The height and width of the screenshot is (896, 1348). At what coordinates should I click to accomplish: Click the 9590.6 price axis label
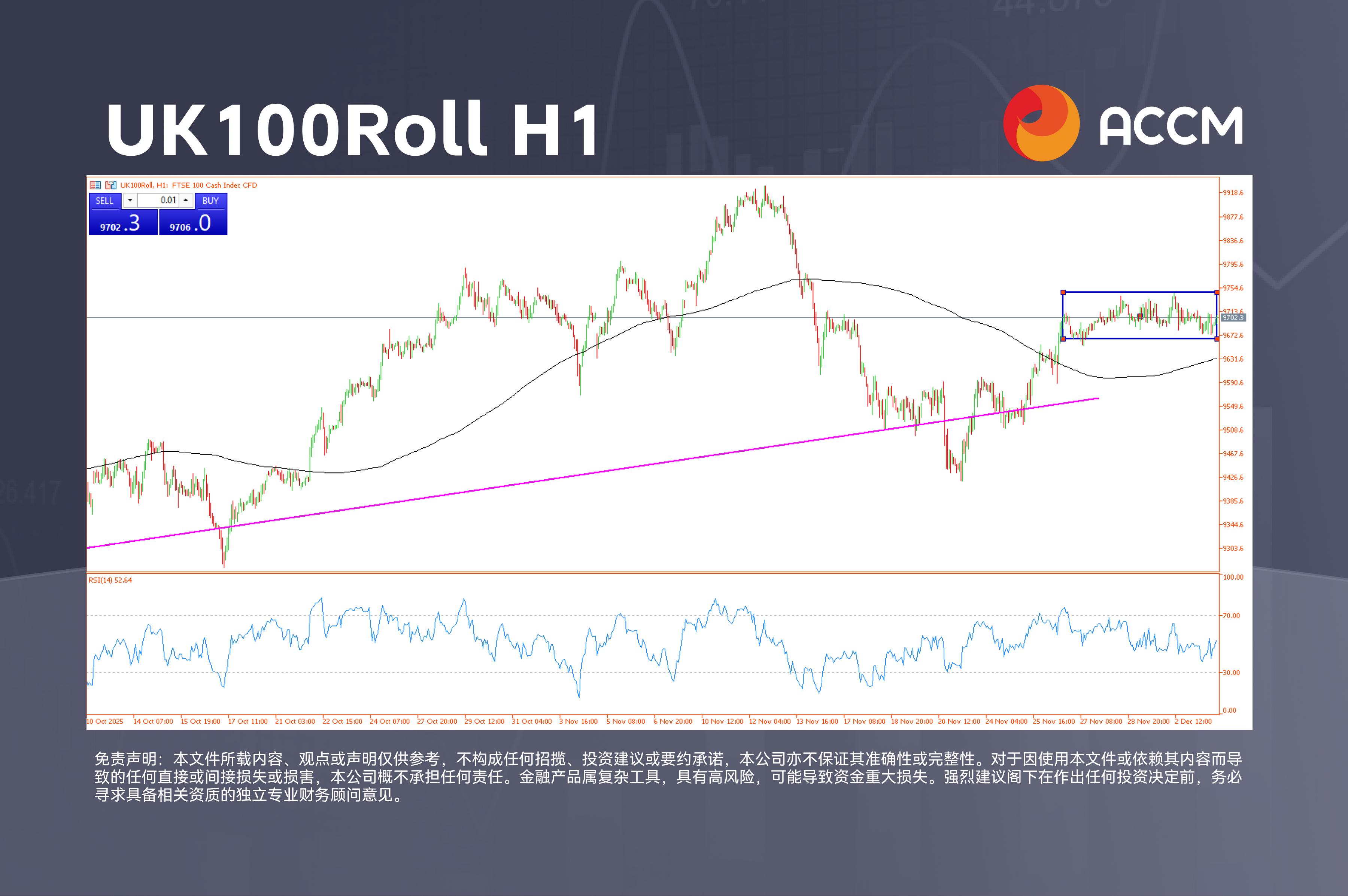click(1233, 383)
